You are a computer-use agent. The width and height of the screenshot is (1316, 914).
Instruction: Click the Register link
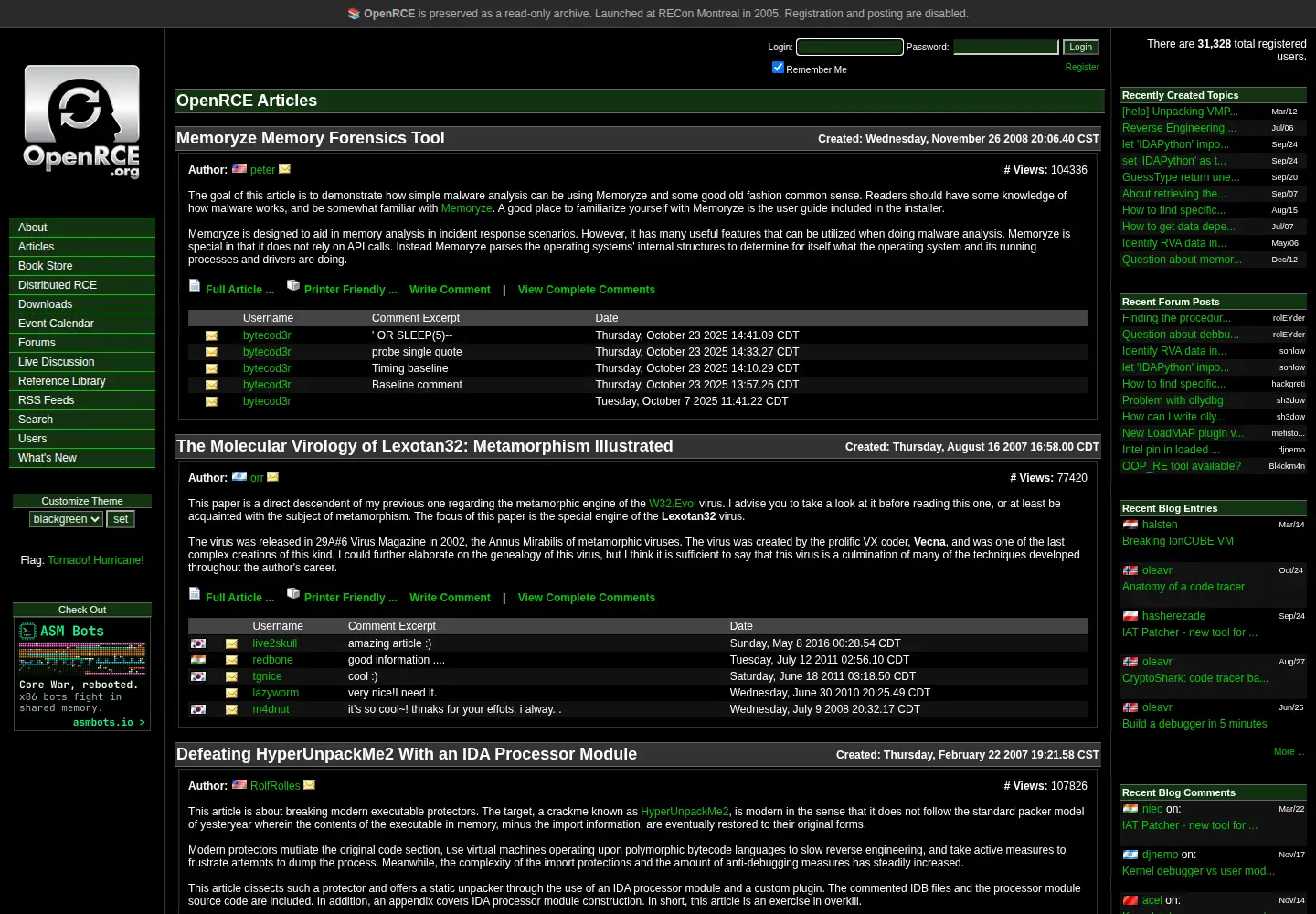click(x=1082, y=67)
